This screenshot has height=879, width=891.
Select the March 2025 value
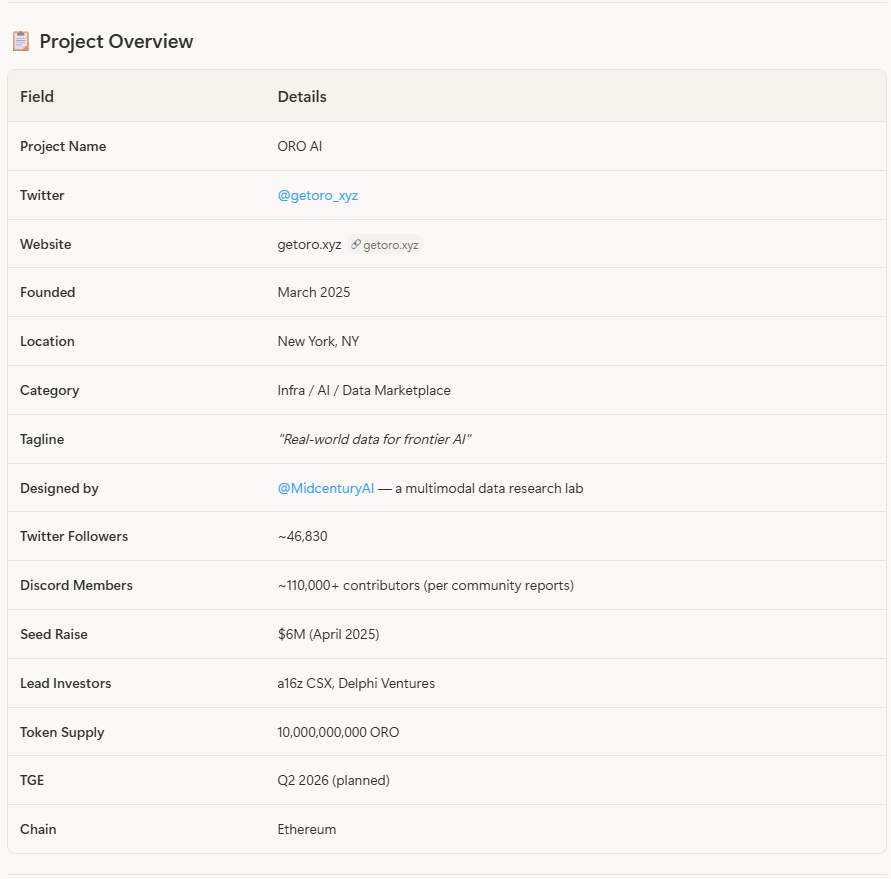tap(314, 292)
